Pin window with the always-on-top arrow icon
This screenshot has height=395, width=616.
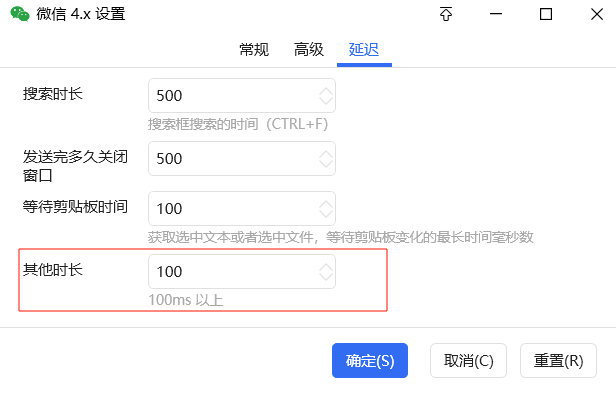446,14
